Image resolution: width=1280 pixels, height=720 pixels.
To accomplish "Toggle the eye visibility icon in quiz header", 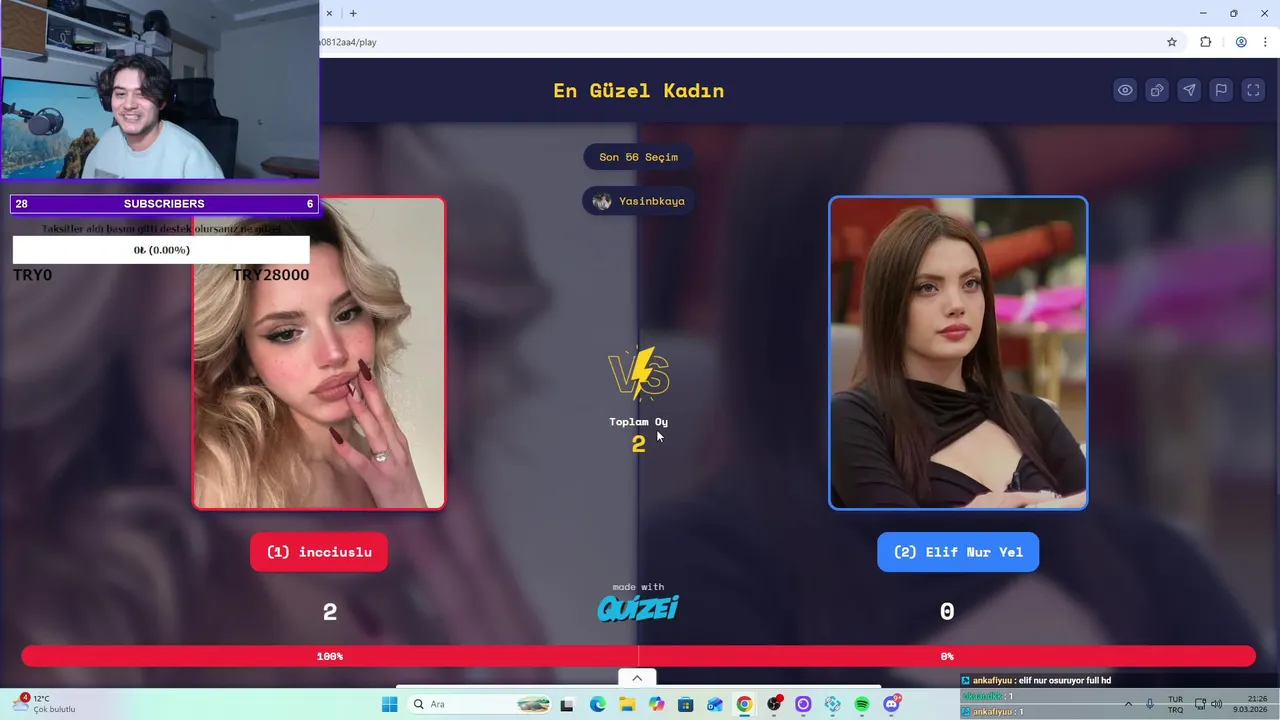I will [1125, 90].
